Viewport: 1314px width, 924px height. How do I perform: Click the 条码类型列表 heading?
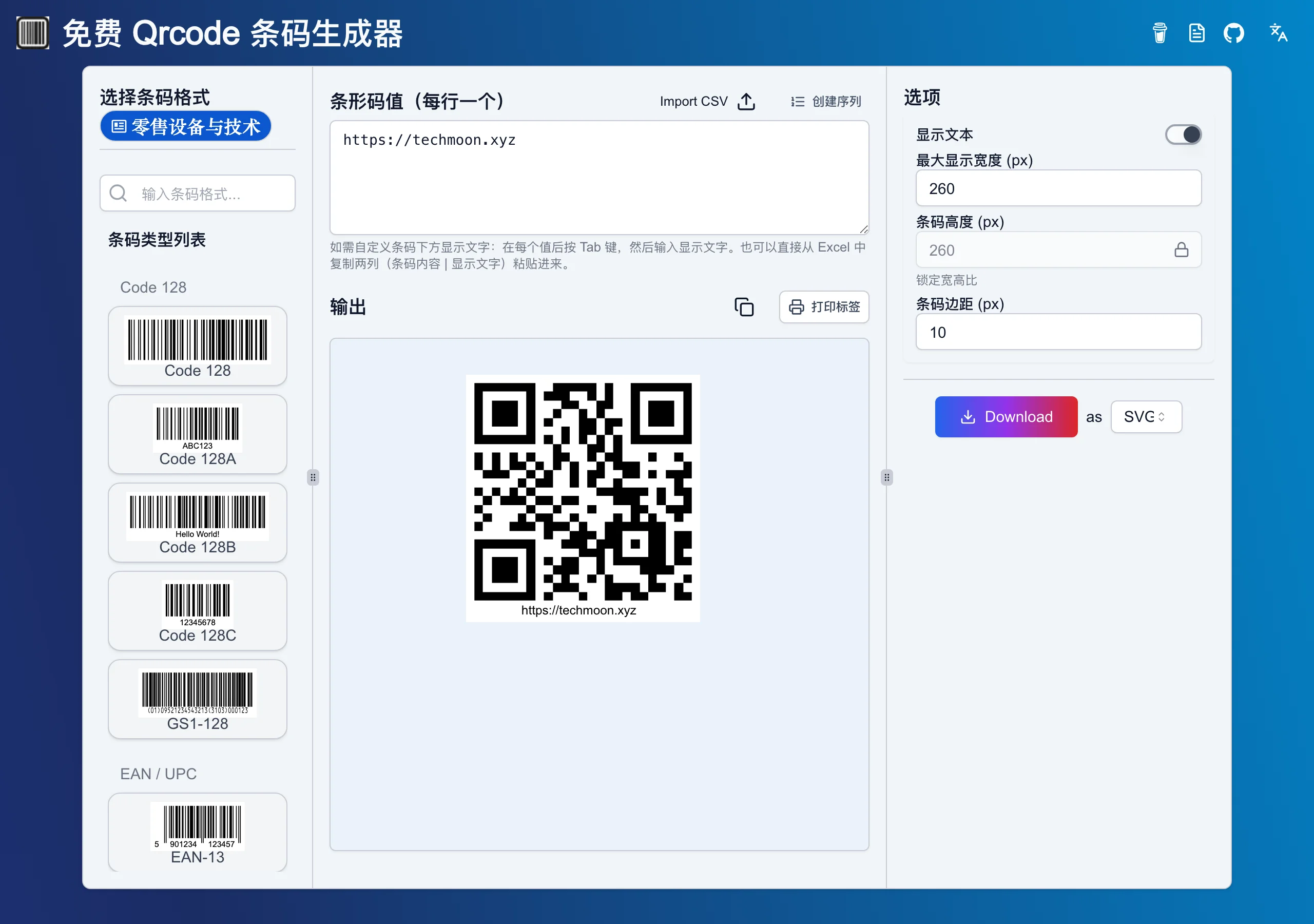pyautogui.click(x=157, y=239)
